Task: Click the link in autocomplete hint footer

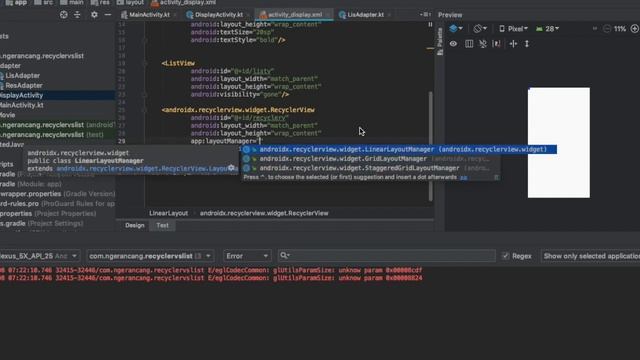Action: tap(464, 178)
